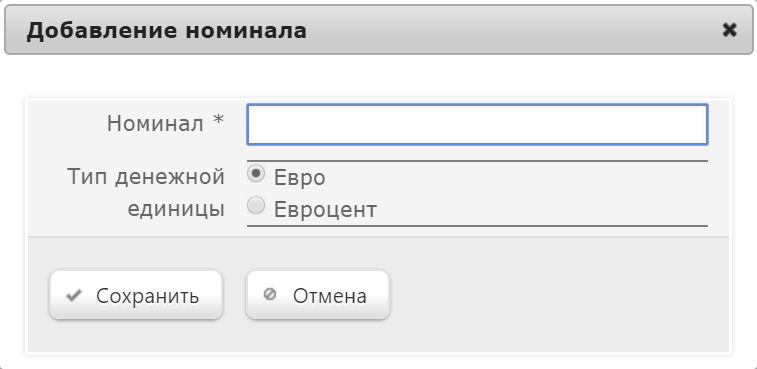This screenshot has width=757, height=369.
Task: Click the X icon in the header
Action: click(729, 30)
